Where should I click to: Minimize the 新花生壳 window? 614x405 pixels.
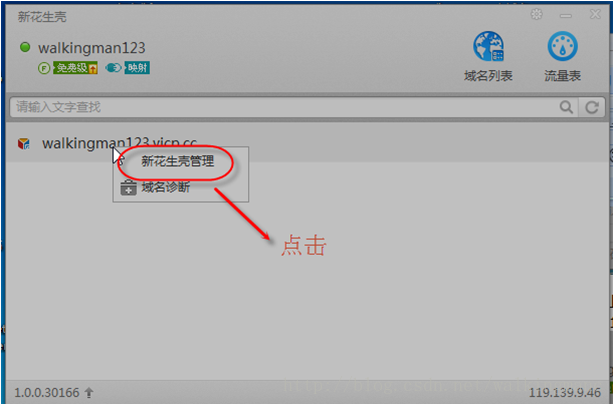tap(566, 16)
